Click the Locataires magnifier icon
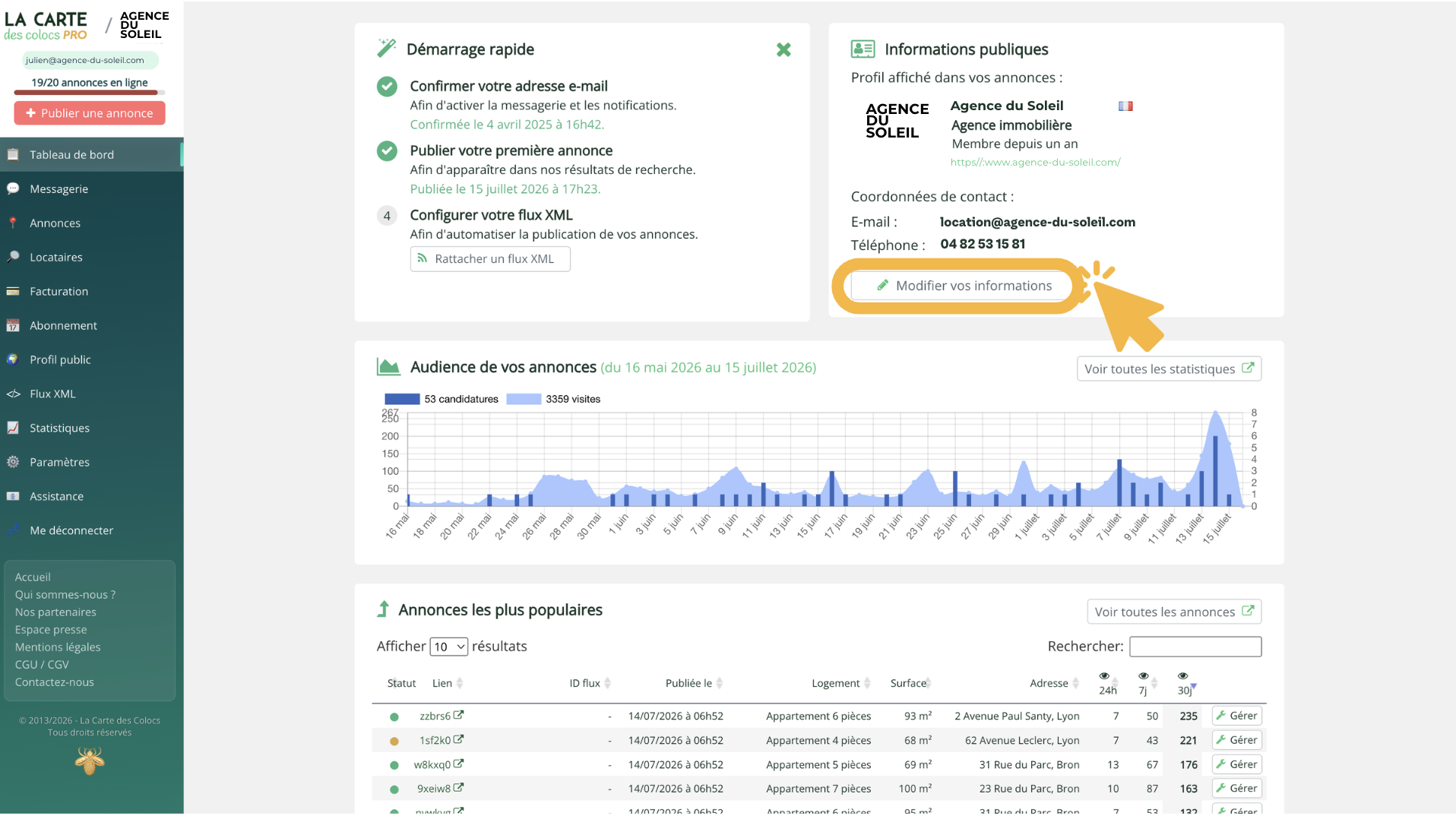 tap(13, 257)
